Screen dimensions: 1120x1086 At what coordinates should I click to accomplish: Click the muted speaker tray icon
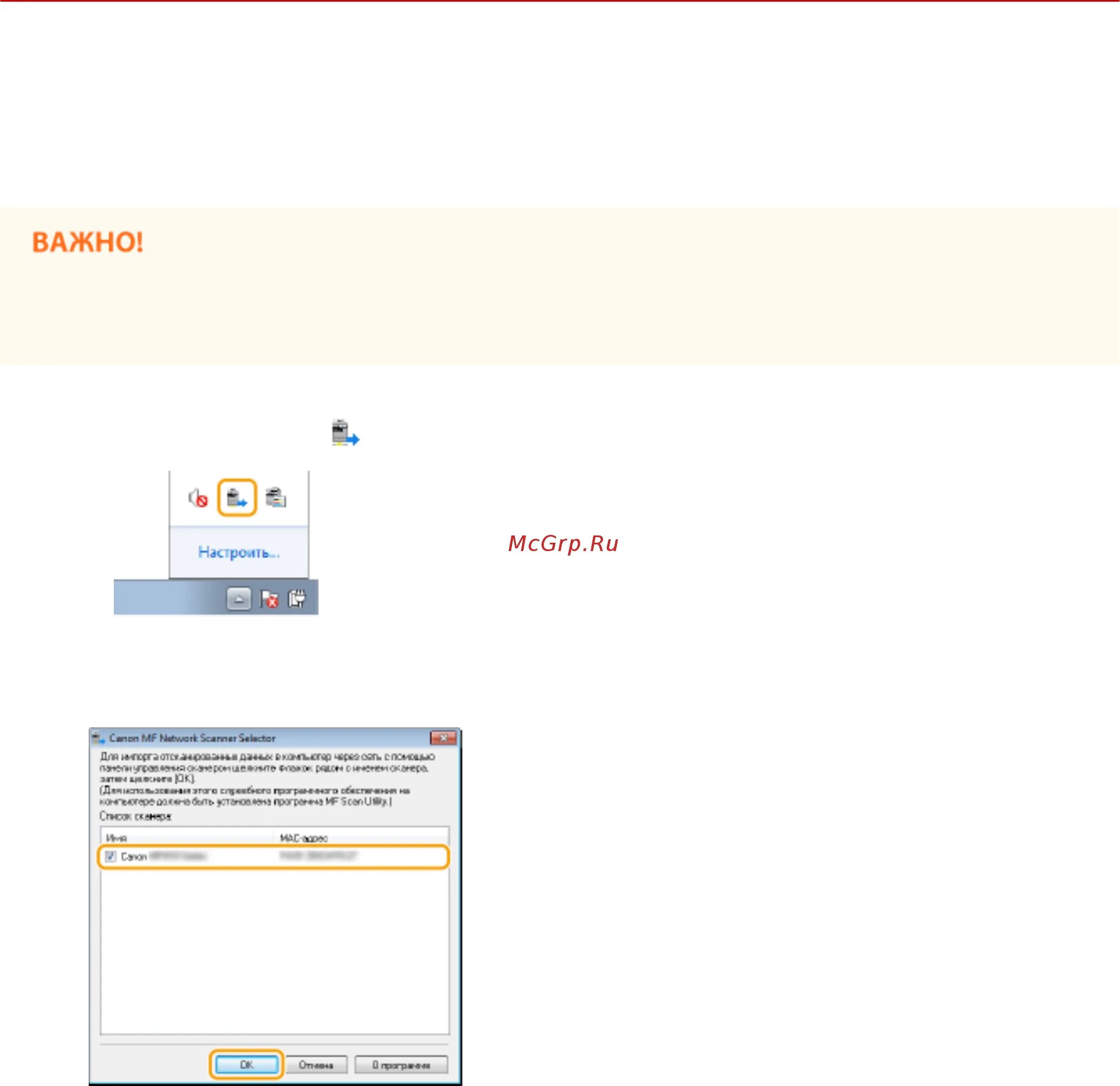197,498
